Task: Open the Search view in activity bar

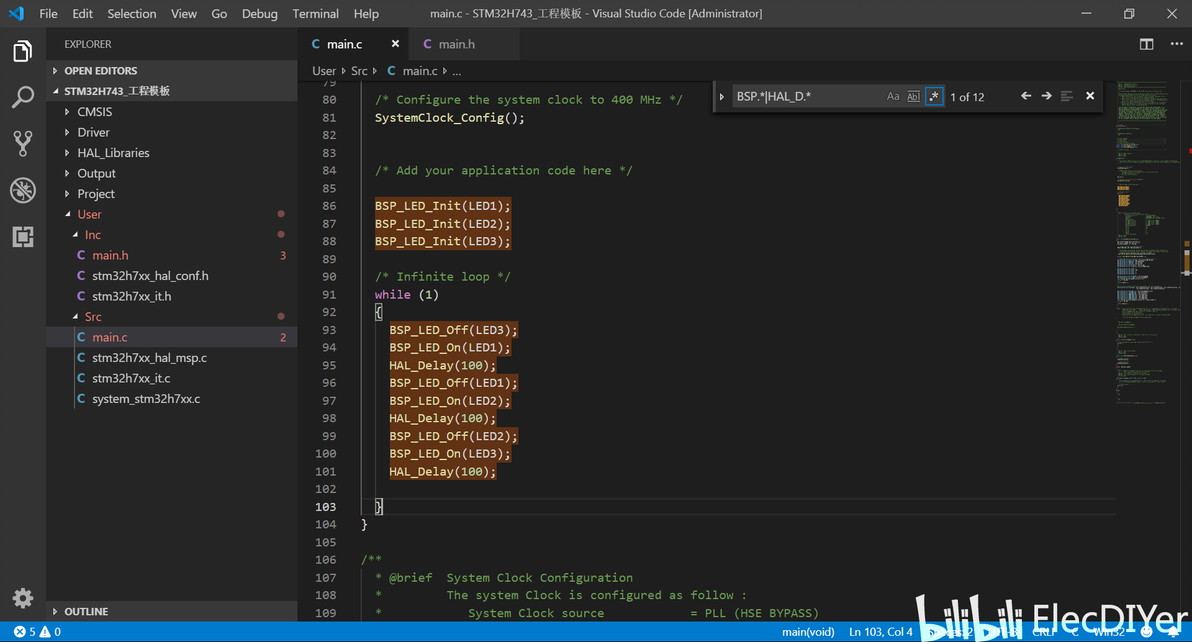Action: (x=22, y=97)
